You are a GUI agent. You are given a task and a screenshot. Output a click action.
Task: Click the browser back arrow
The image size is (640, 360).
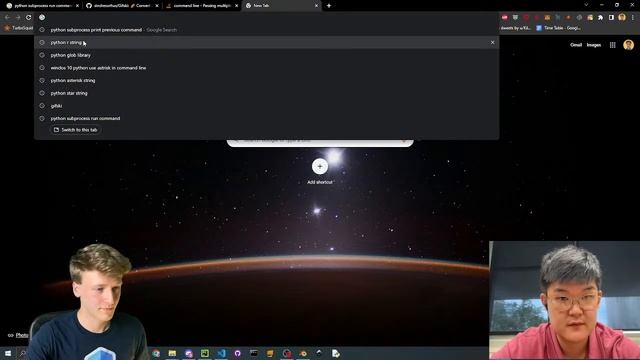pos(7,18)
